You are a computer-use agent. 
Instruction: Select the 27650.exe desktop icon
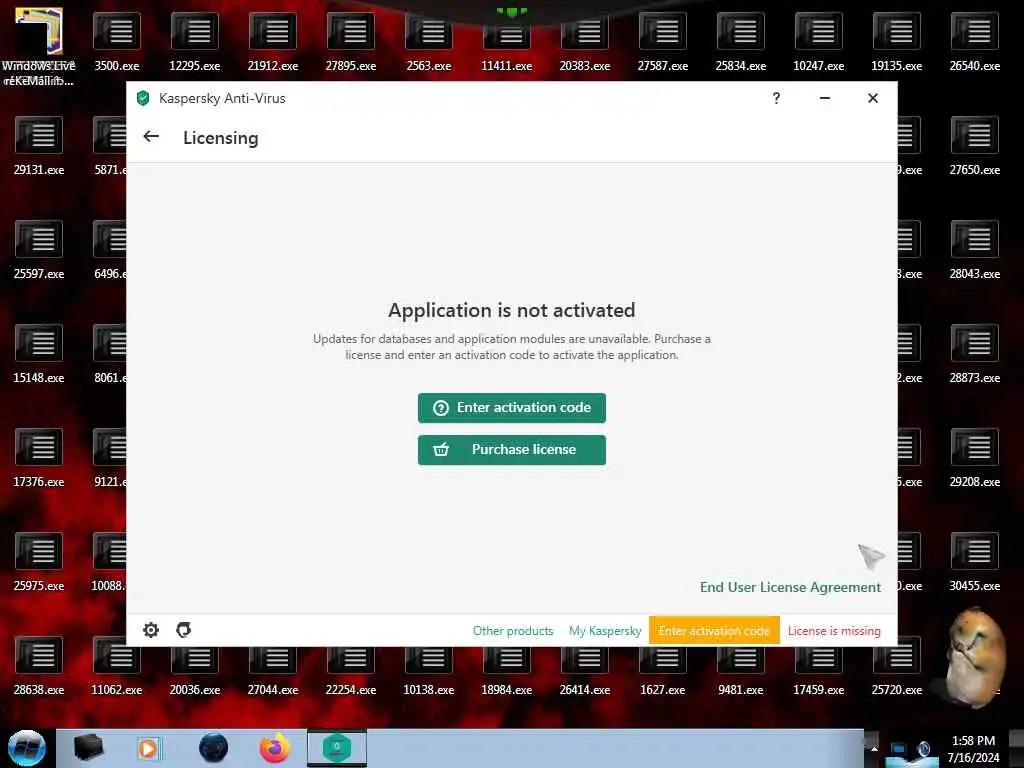pos(974,146)
